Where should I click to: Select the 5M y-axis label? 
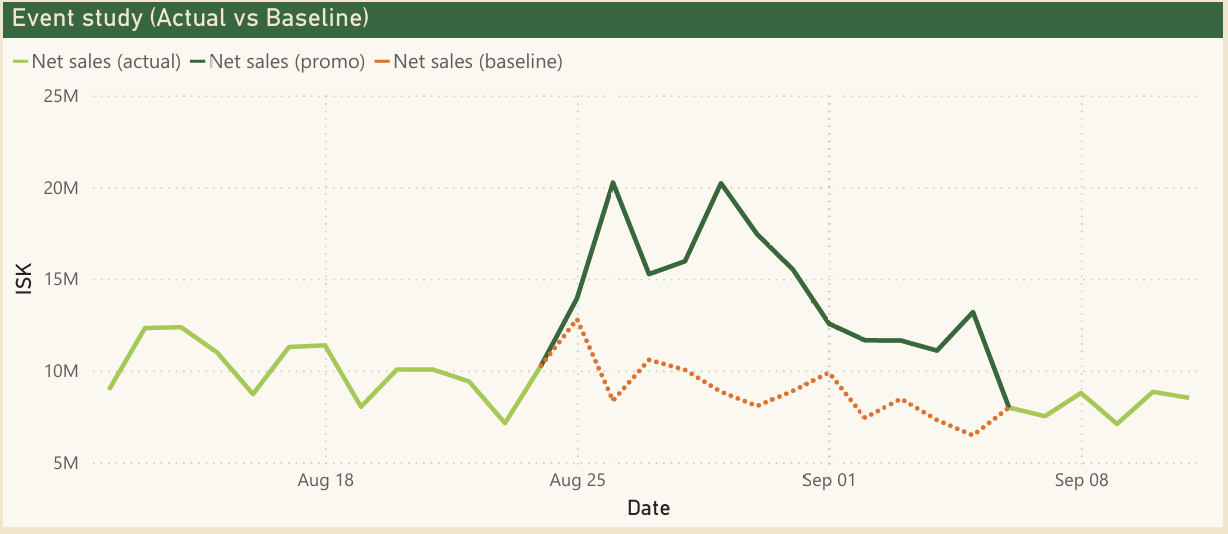(67, 463)
